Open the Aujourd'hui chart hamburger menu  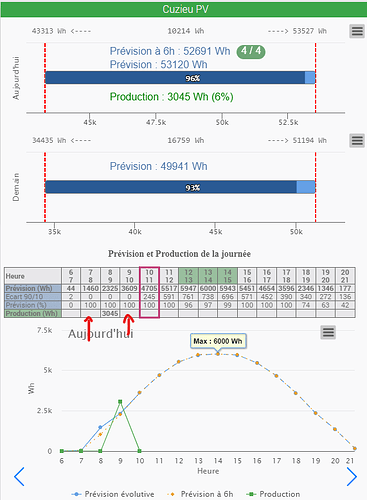click(x=357, y=31)
